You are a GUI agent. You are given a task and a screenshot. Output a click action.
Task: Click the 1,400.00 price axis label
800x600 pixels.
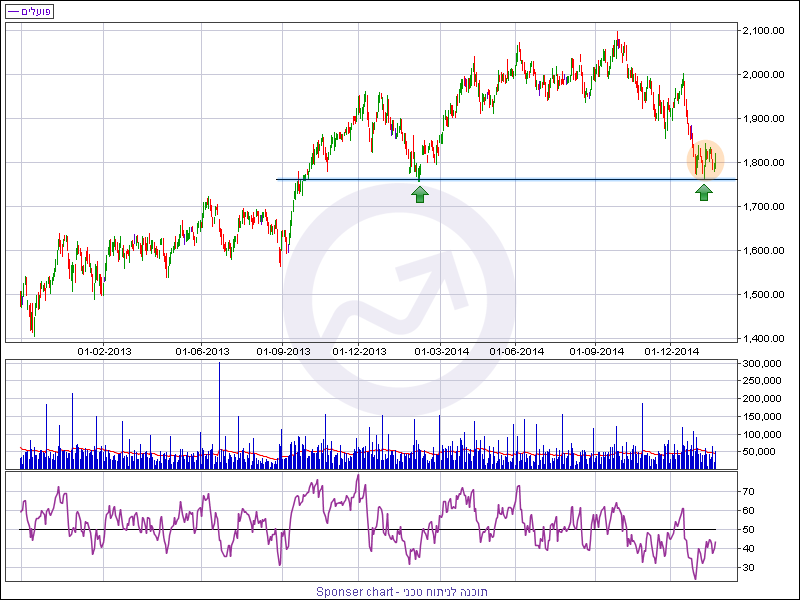(x=762, y=339)
